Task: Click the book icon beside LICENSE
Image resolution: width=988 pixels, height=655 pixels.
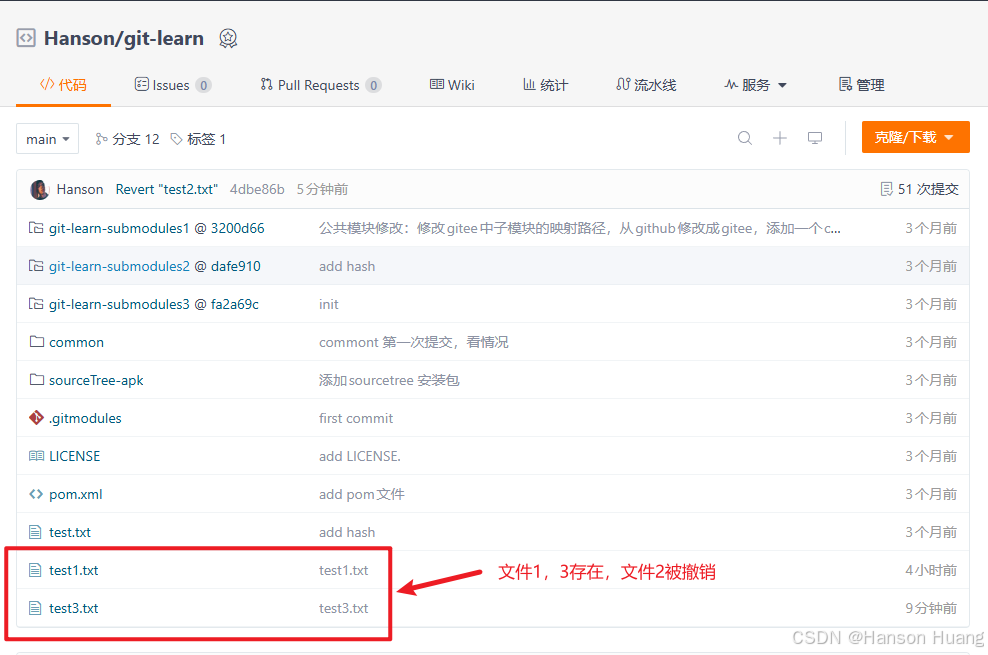Action: [37, 455]
